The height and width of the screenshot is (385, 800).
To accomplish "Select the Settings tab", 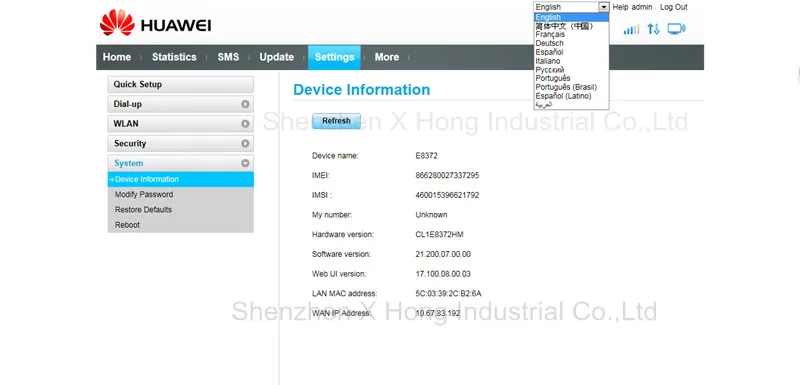I will [334, 57].
